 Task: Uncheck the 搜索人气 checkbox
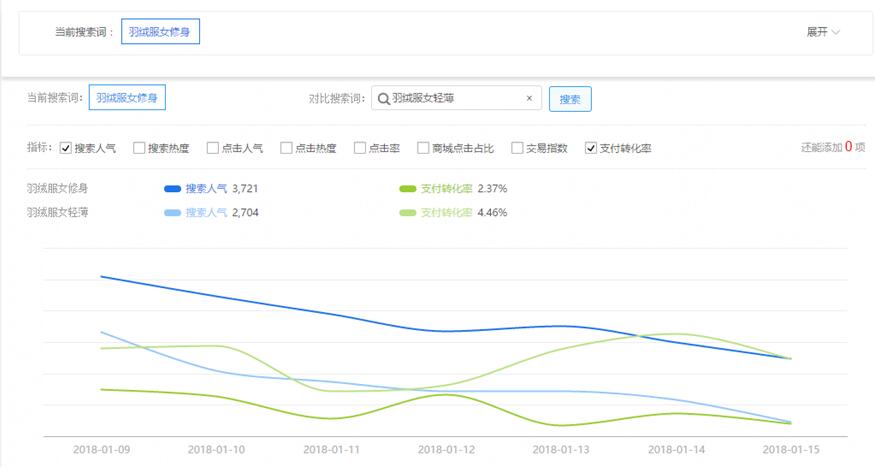pos(66,150)
